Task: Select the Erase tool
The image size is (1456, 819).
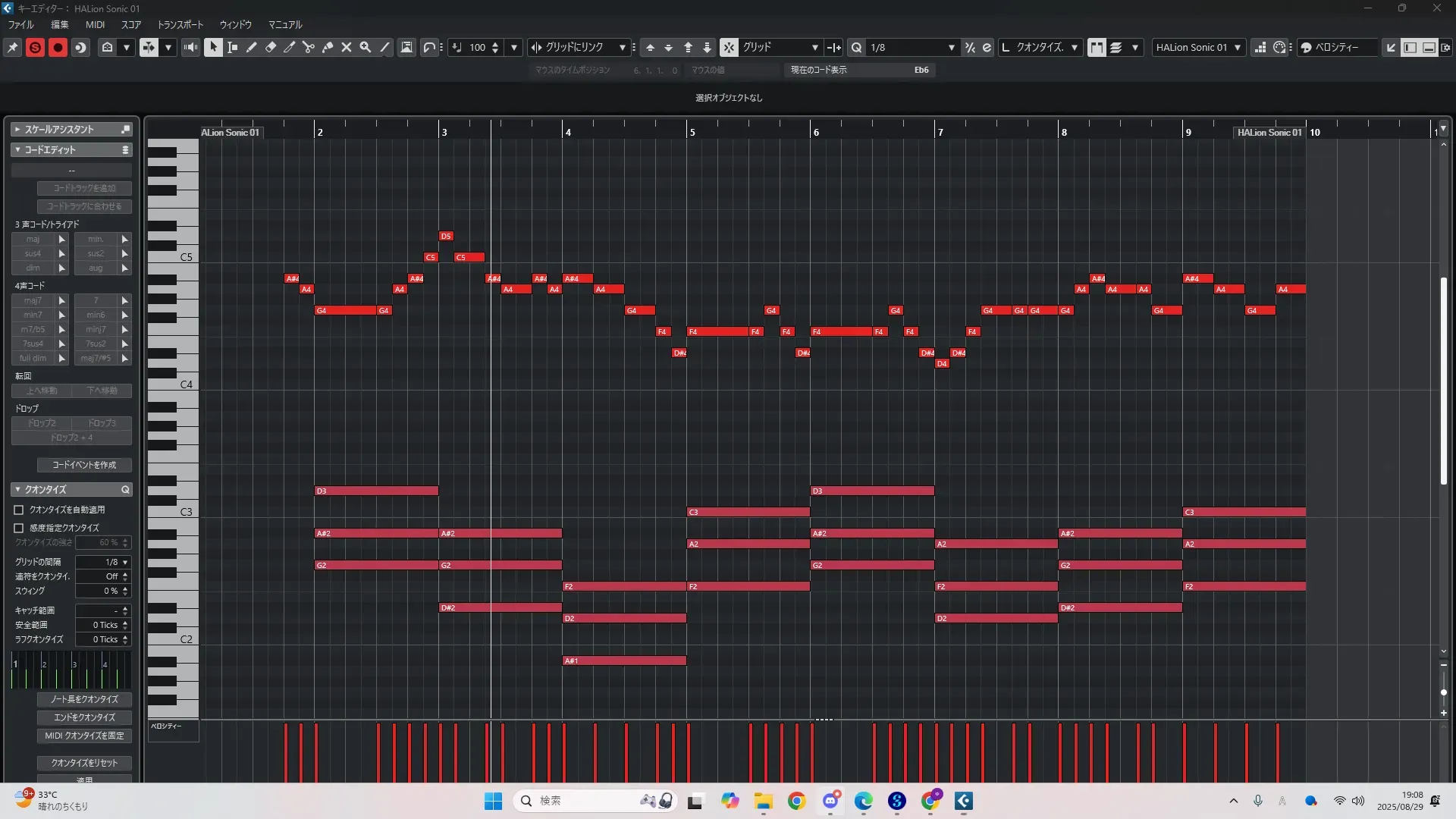Action: coord(271,47)
